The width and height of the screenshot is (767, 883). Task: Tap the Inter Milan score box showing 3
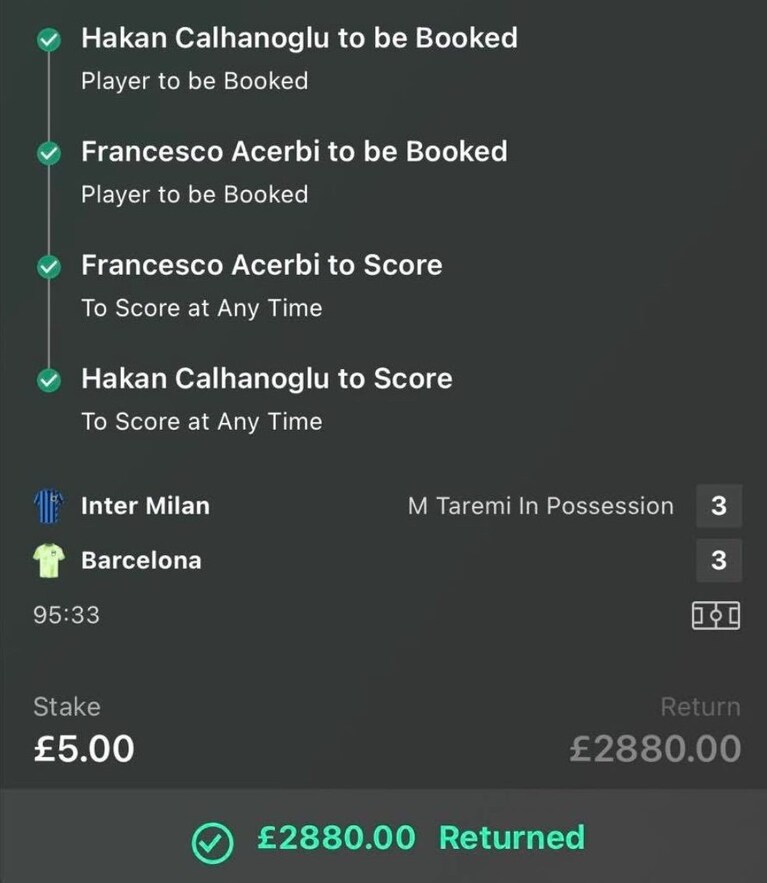coord(719,506)
